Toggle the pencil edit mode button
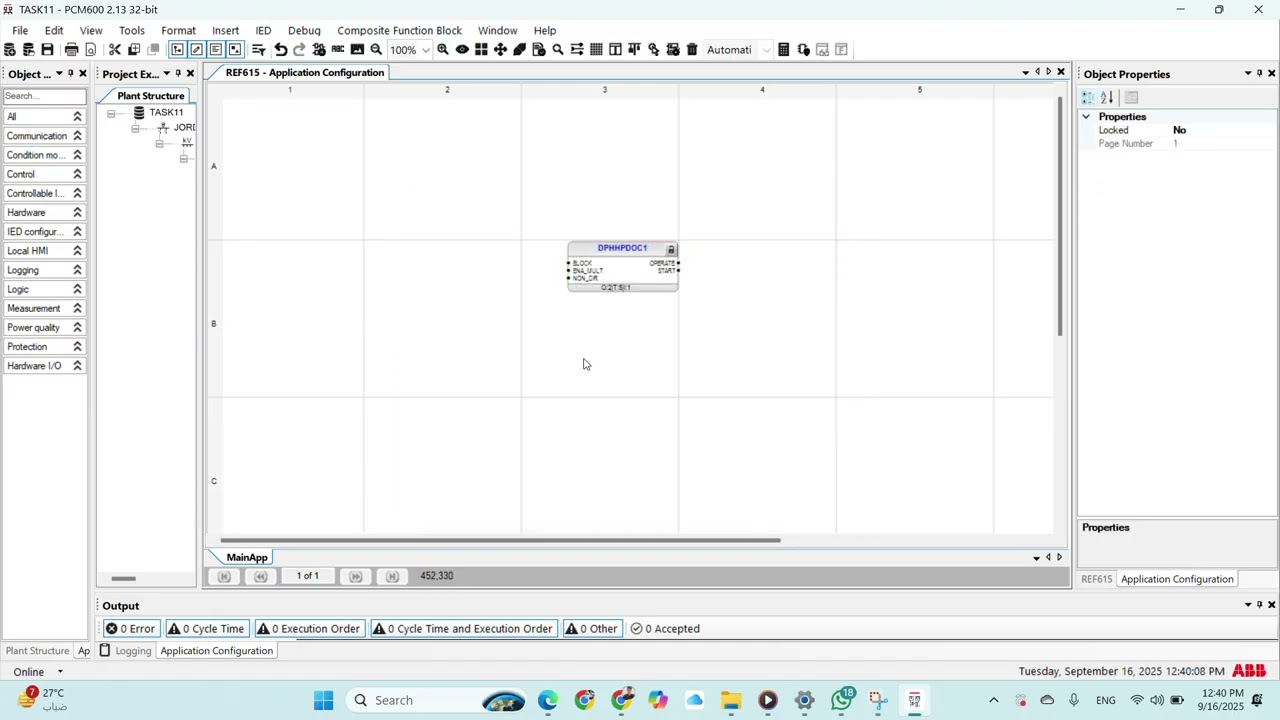 coord(196,50)
